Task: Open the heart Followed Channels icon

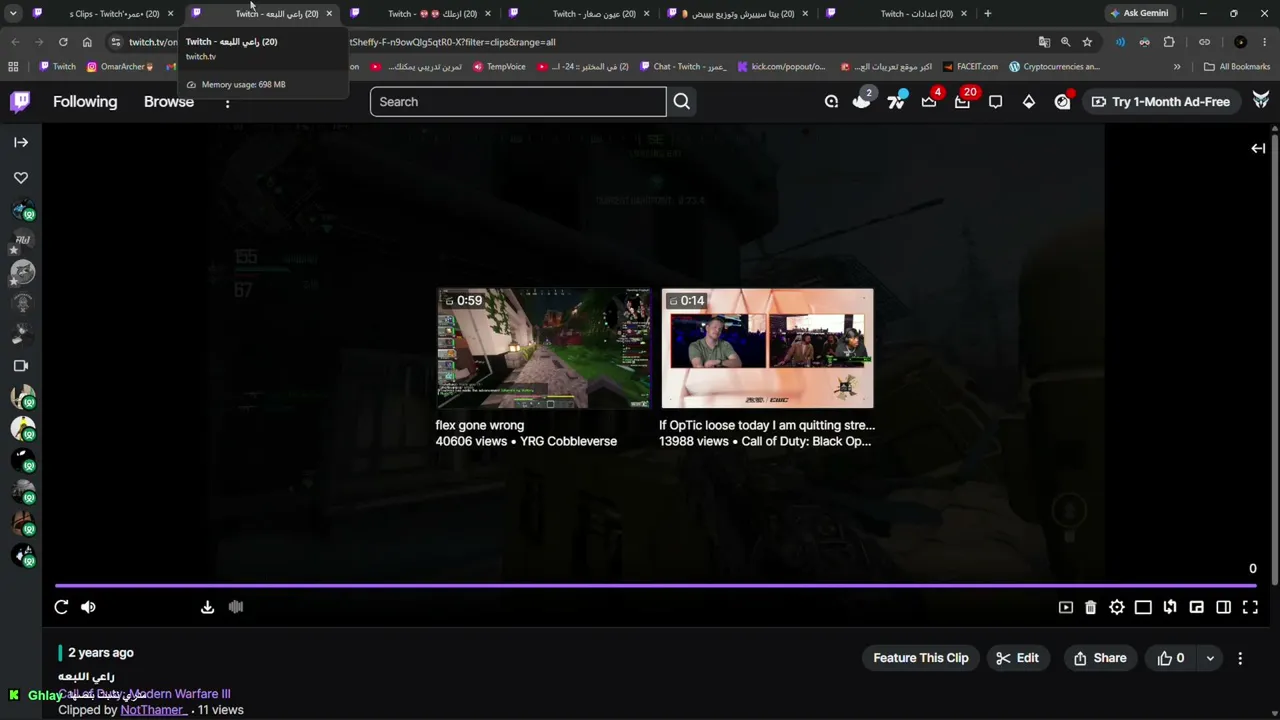Action: [21, 178]
